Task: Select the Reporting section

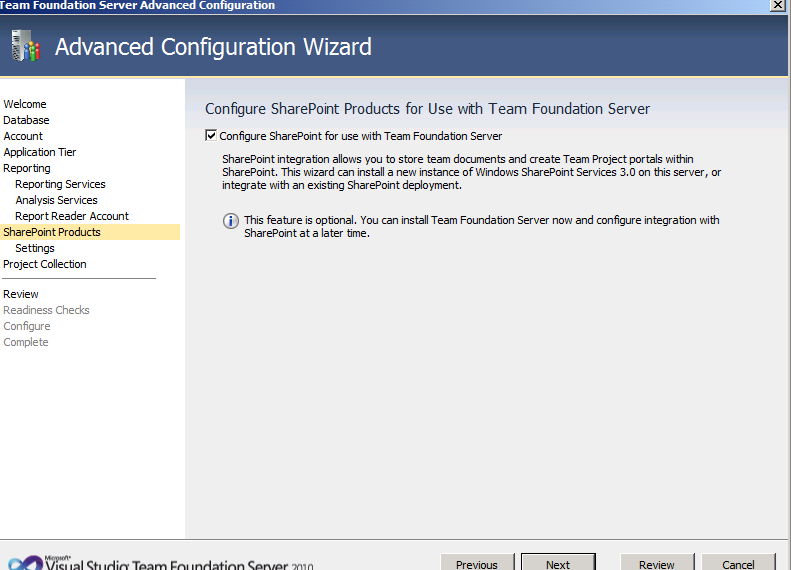Action: [x=27, y=168]
